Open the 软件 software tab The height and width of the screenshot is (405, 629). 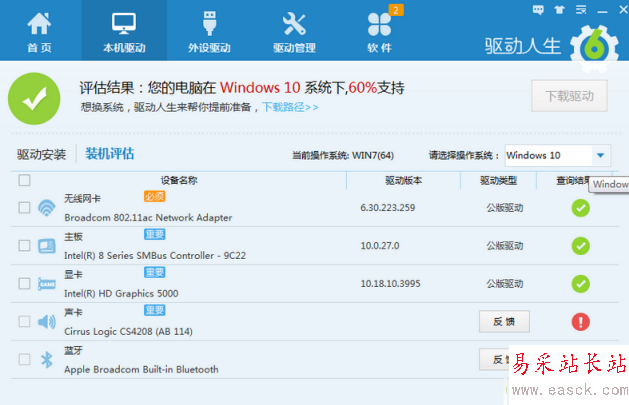click(x=379, y=32)
